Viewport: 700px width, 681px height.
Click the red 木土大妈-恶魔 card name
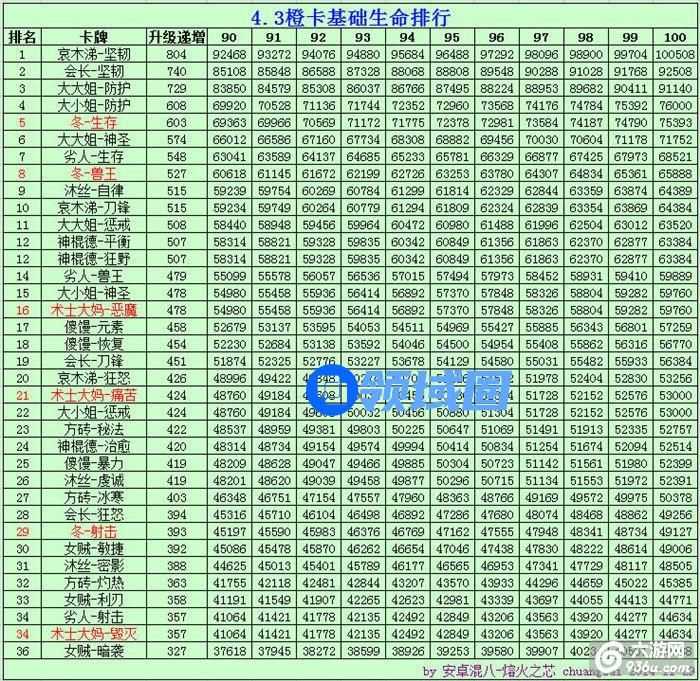[x=93, y=309]
